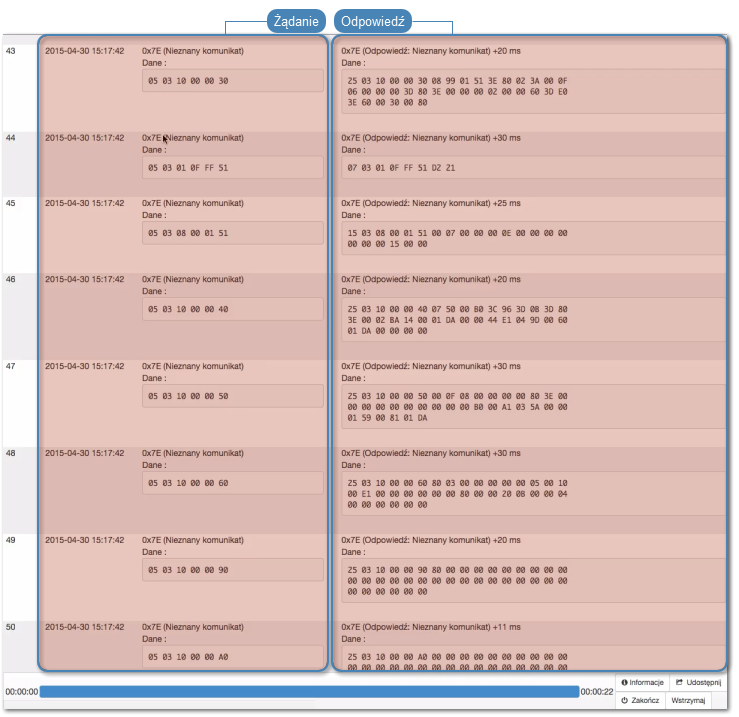Select row number 45

coord(10,203)
